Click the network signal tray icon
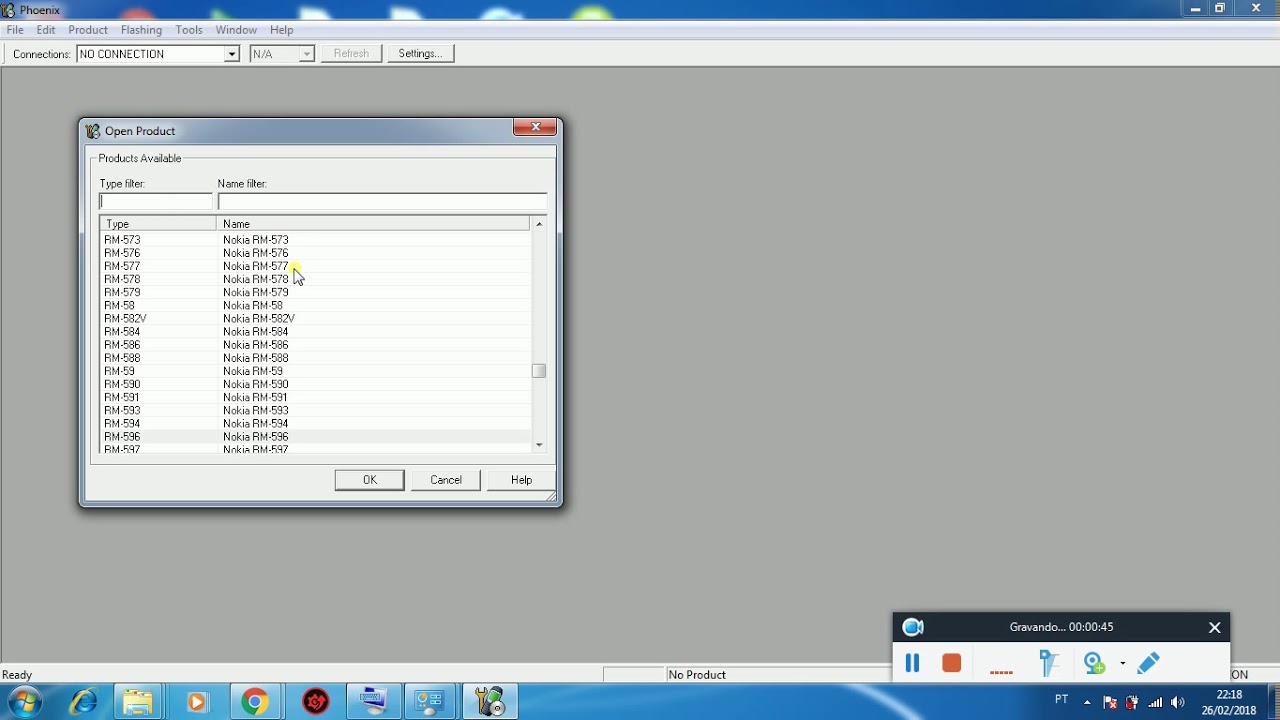1280x720 pixels. click(x=1155, y=702)
